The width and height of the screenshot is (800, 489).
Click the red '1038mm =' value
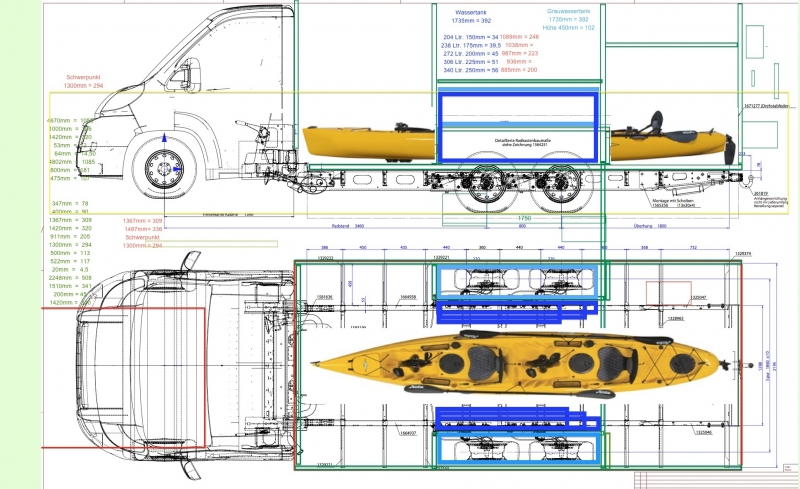(x=519, y=45)
